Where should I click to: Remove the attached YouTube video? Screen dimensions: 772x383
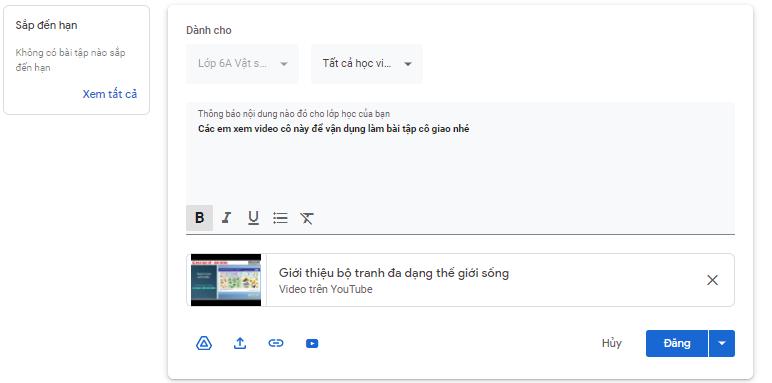[x=712, y=280]
